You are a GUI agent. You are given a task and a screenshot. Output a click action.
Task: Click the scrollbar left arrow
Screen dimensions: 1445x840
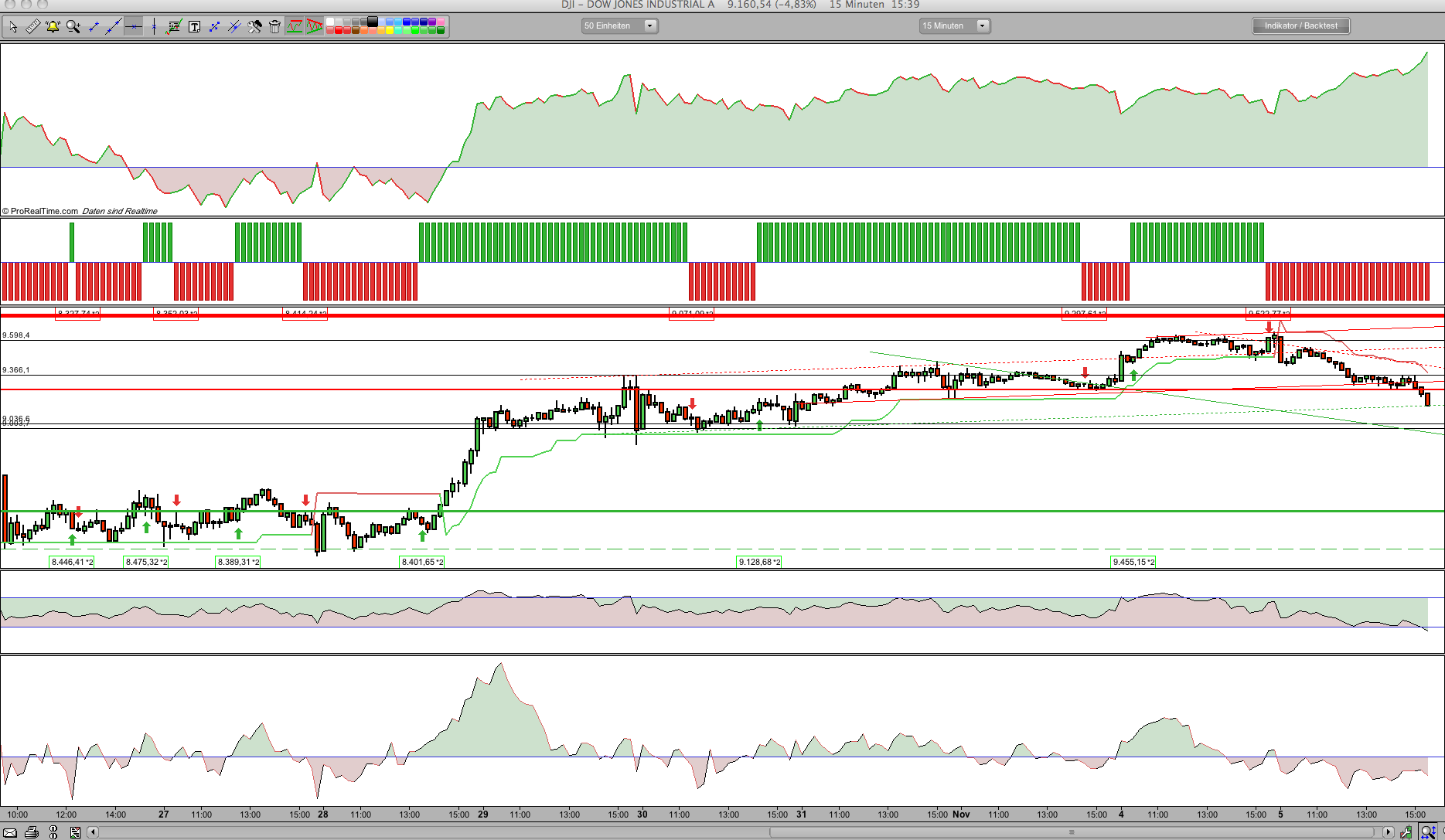[x=93, y=832]
